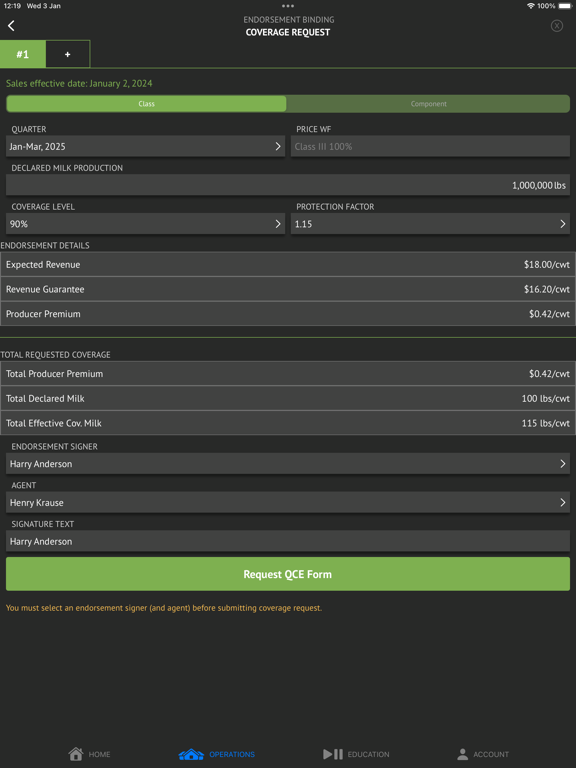Tap the $16.20/cwt Revenue Guarantee value
The width and height of the screenshot is (576, 768).
coord(547,289)
